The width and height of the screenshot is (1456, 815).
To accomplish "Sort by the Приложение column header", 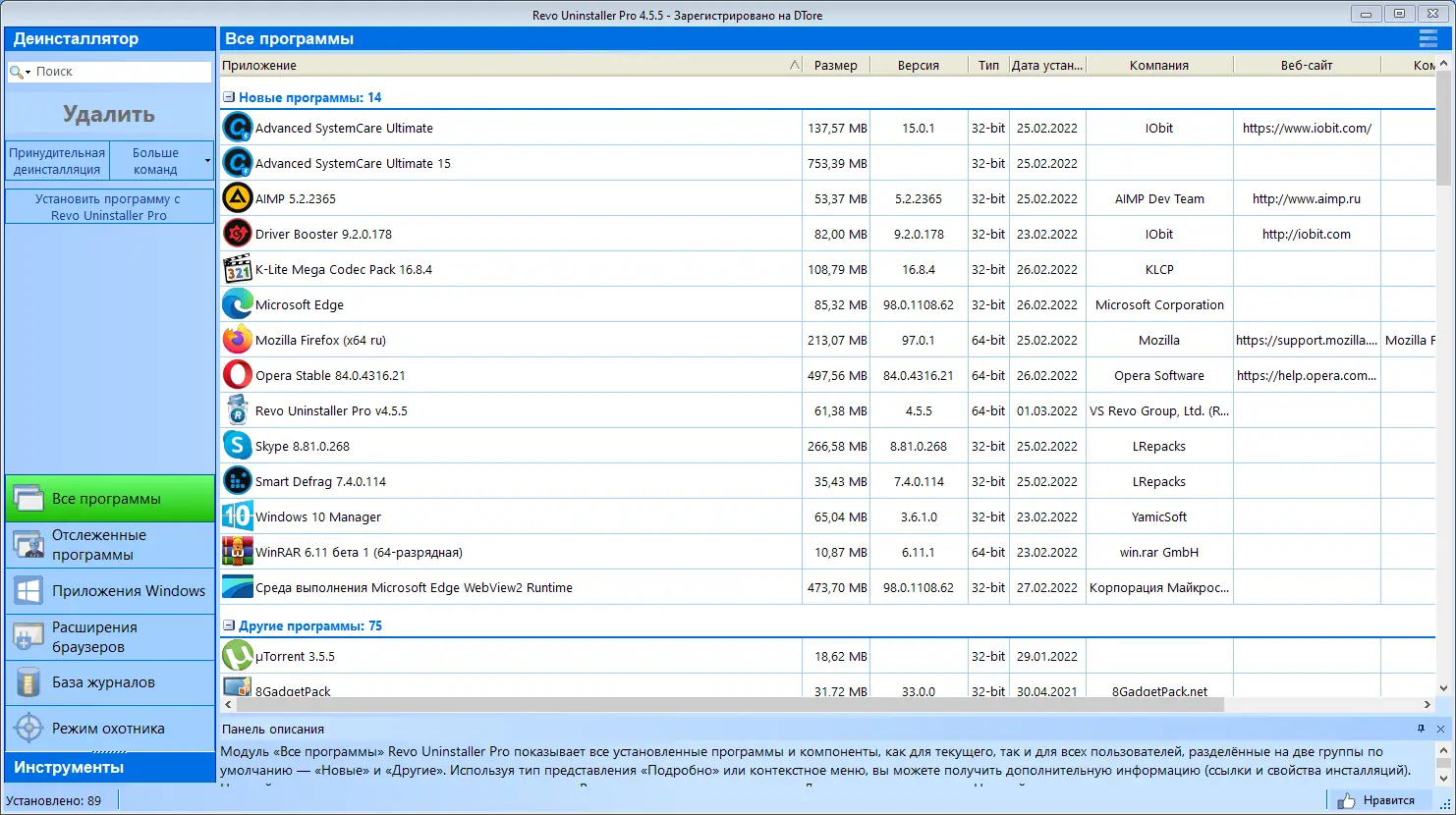I will click(511, 65).
